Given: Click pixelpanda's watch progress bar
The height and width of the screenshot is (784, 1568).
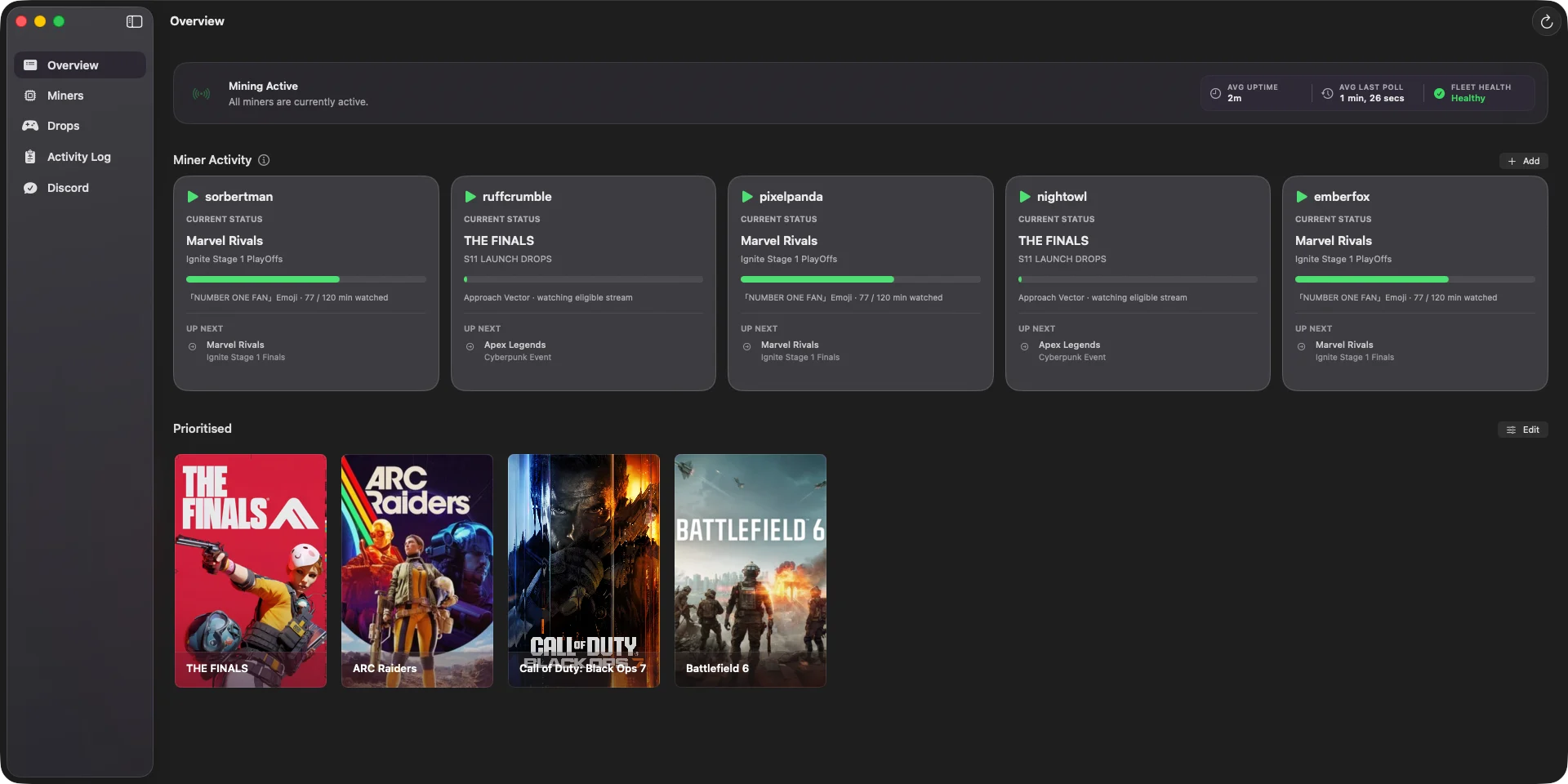Looking at the screenshot, I should [x=861, y=279].
